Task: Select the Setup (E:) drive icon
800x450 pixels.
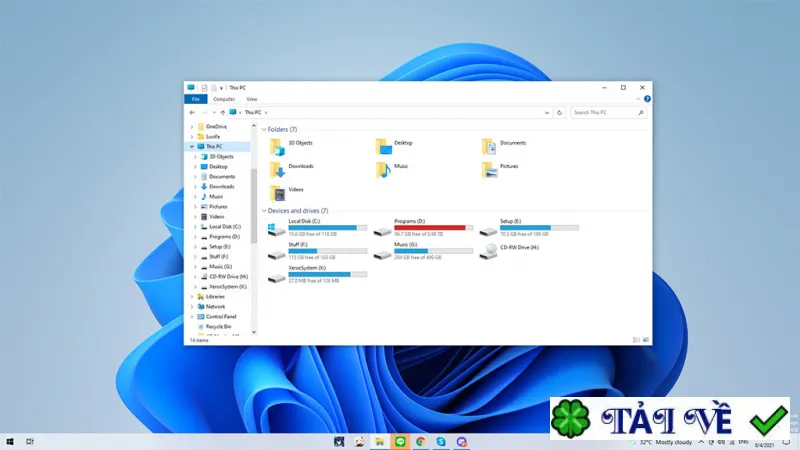Action: click(x=488, y=232)
